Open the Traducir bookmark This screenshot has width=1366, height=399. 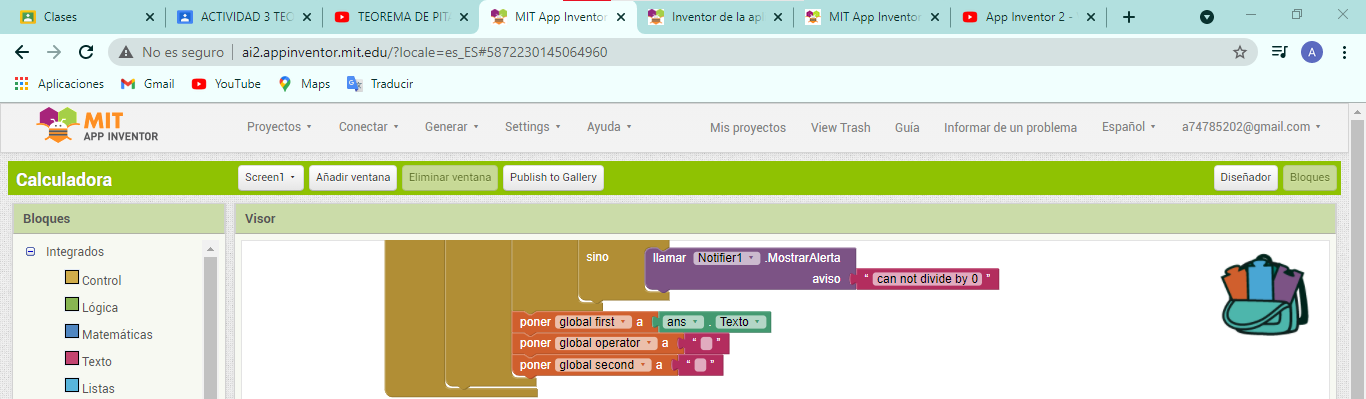tap(380, 84)
